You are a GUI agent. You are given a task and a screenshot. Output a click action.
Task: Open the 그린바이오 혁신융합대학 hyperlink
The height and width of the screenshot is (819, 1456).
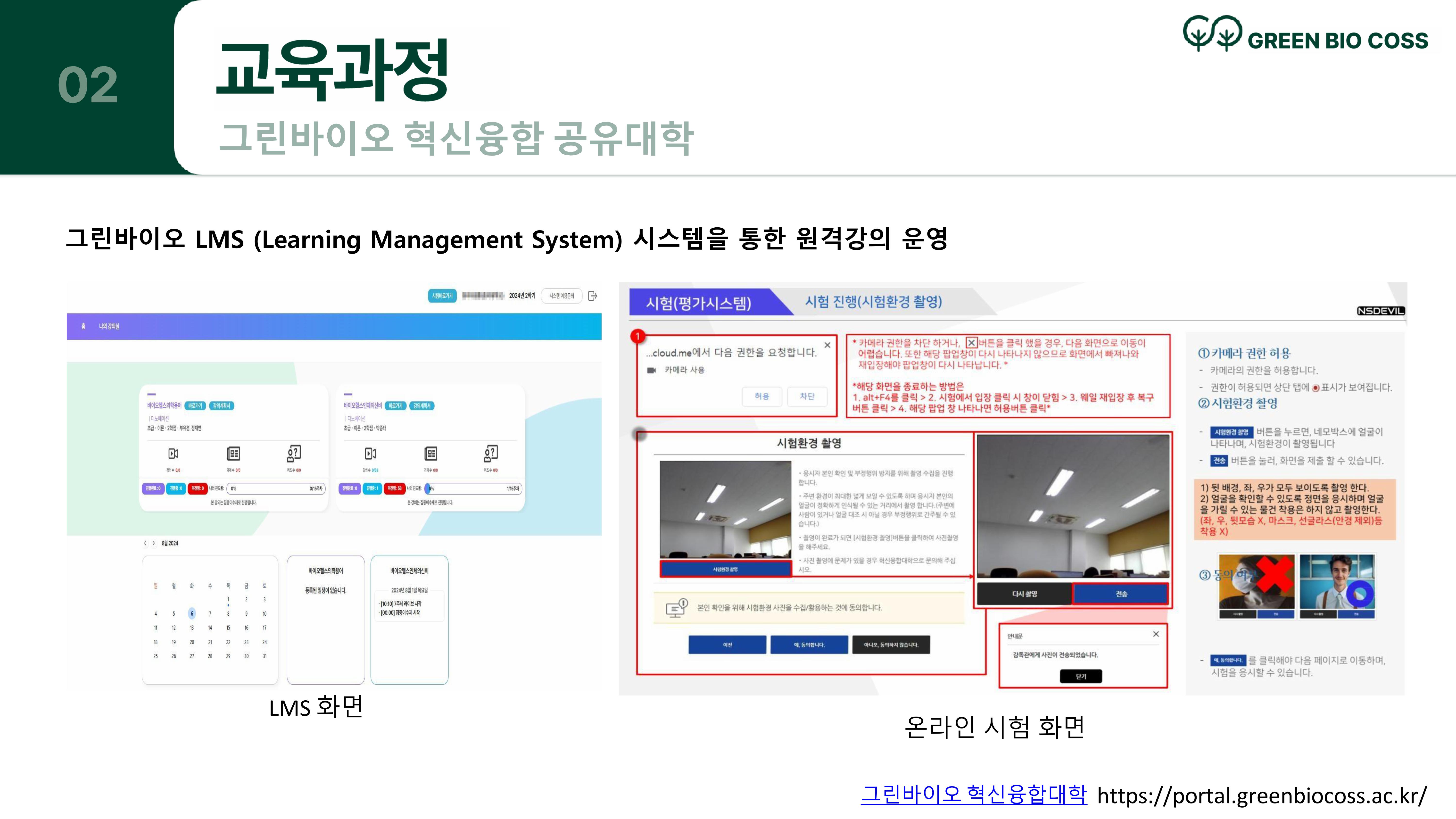[973, 794]
